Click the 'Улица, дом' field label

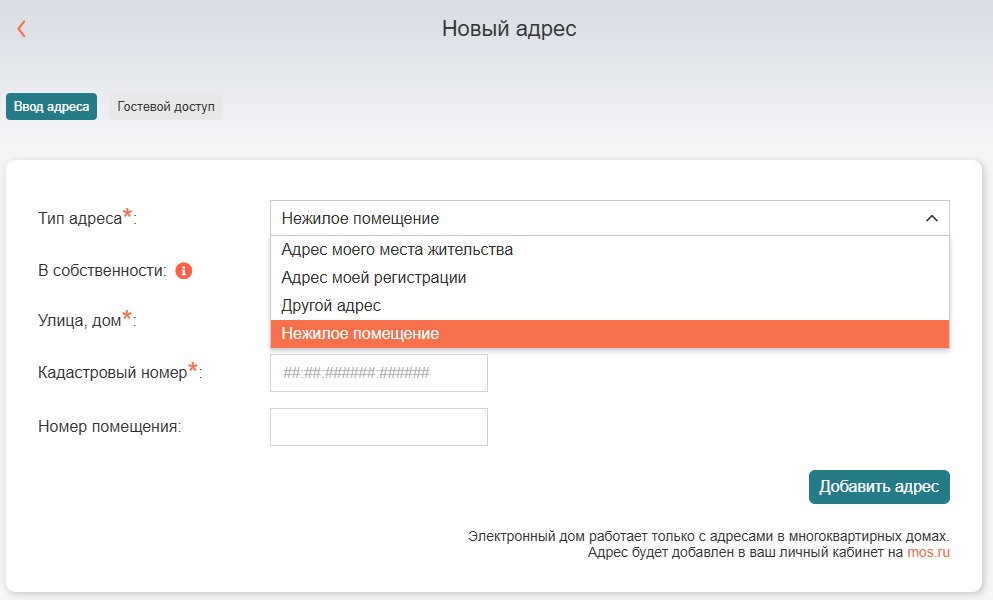click(79, 320)
